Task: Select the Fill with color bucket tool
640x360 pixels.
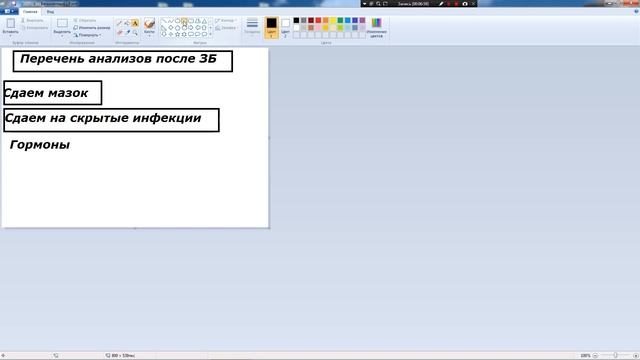Action: click(x=127, y=22)
